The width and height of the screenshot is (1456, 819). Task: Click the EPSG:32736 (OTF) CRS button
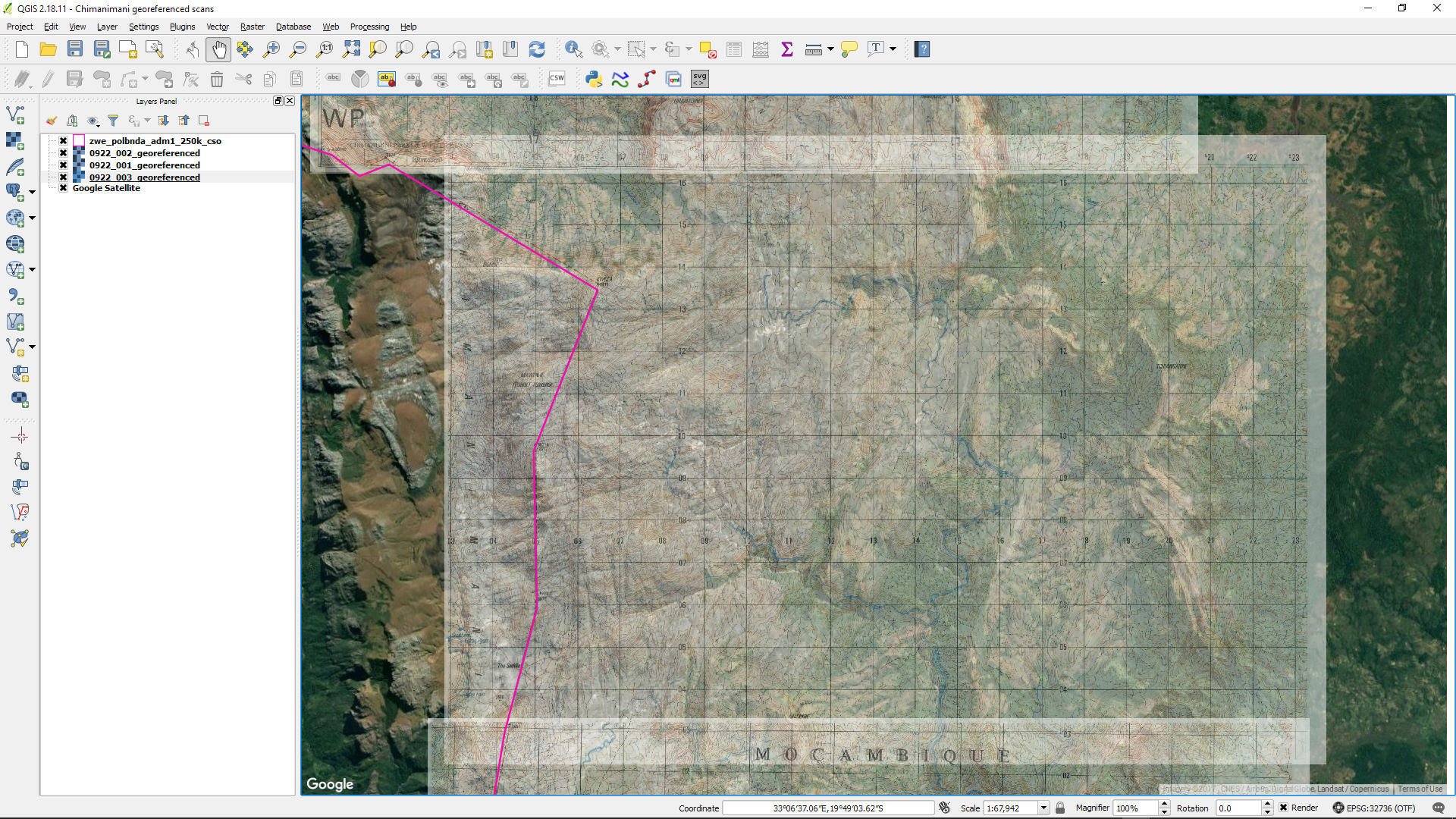[1373, 808]
